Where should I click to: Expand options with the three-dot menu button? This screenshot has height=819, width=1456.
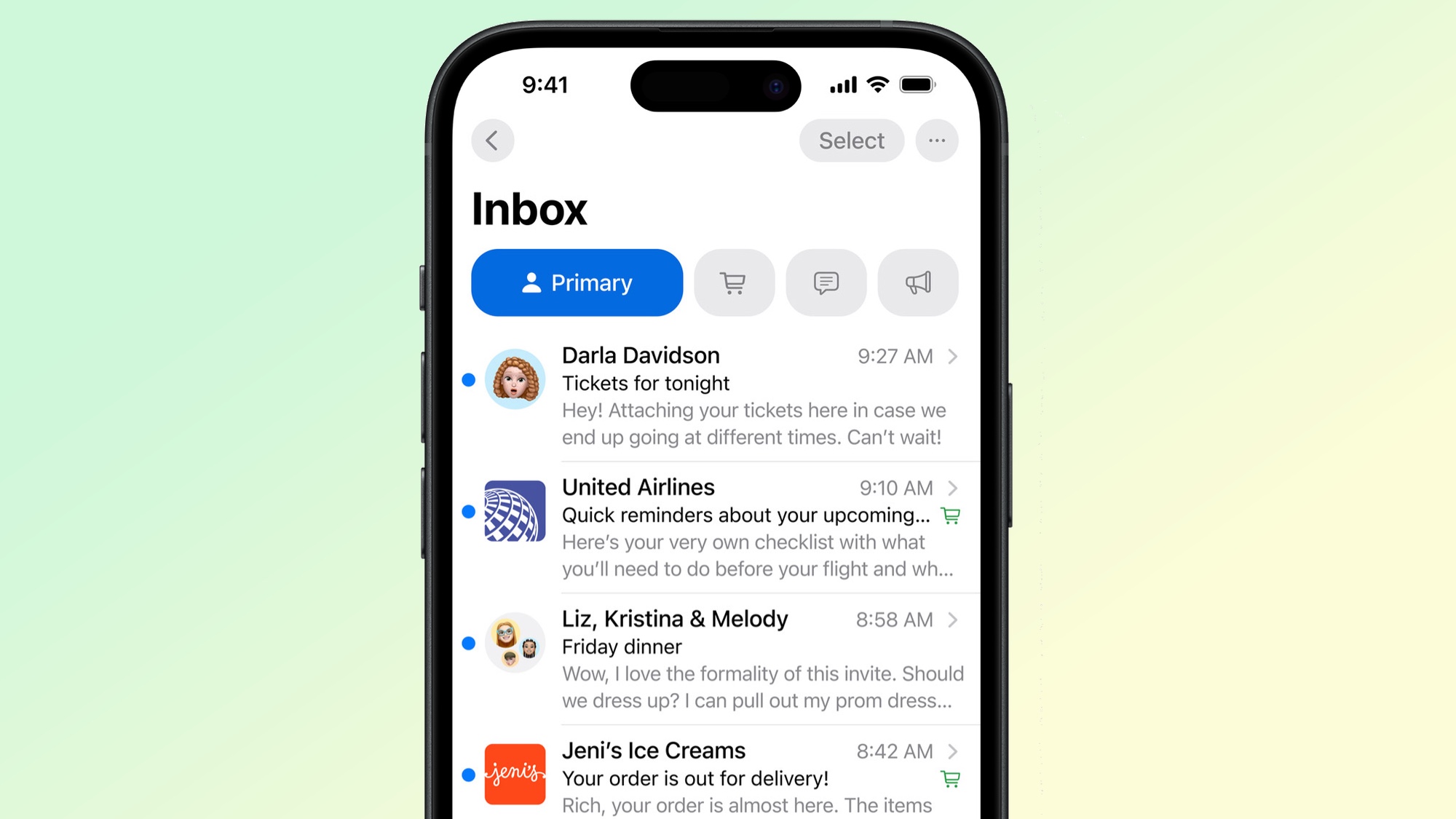point(935,140)
